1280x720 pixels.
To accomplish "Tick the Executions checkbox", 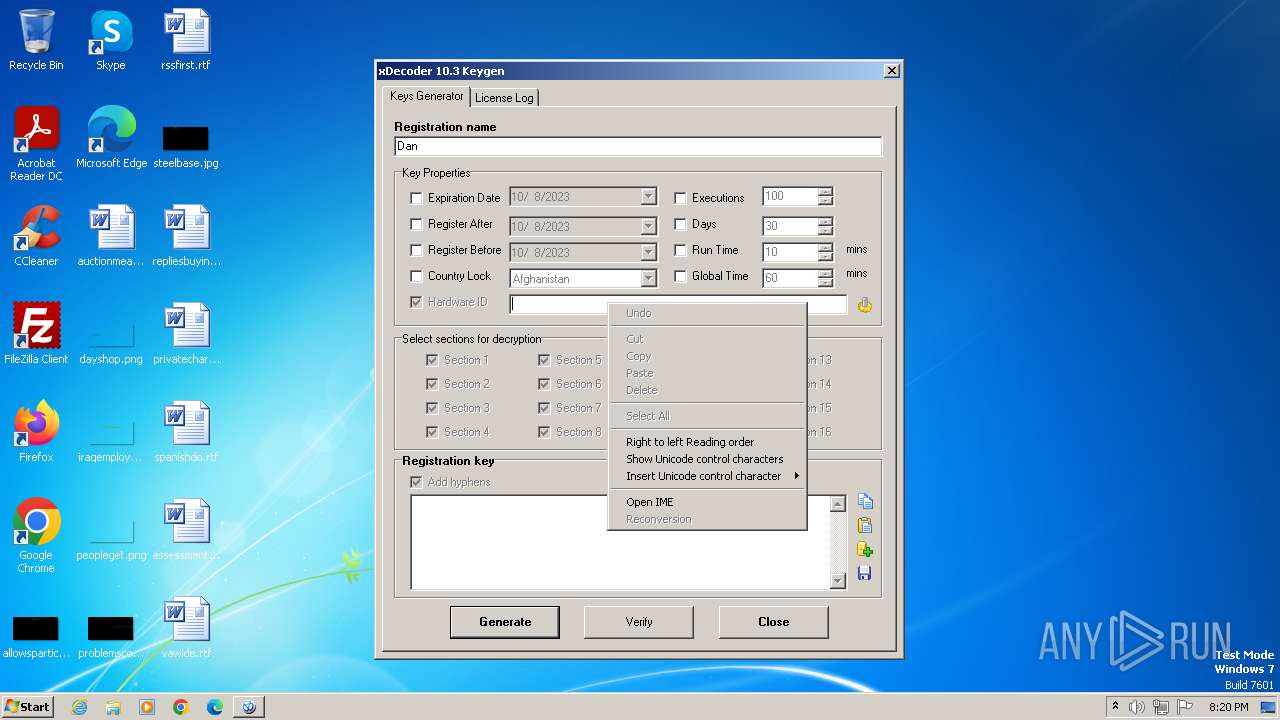I will [681, 198].
